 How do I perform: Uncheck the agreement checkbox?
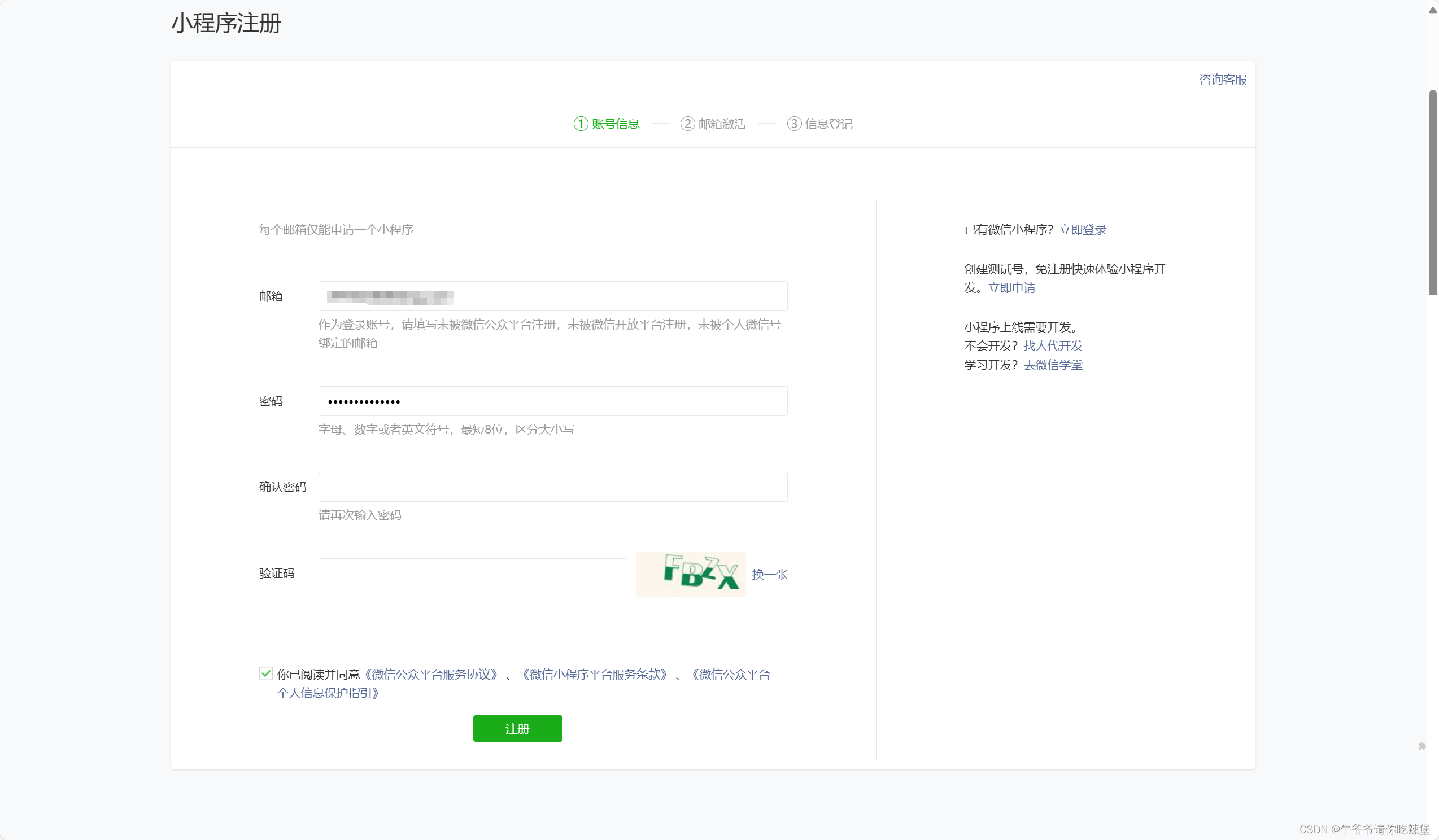tap(266, 673)
